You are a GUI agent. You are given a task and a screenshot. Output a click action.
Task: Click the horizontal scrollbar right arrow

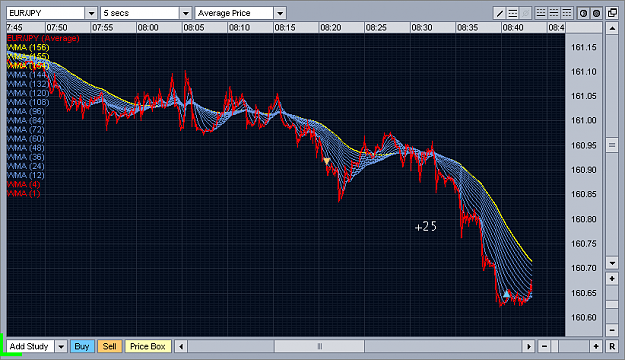coord(529,346)
